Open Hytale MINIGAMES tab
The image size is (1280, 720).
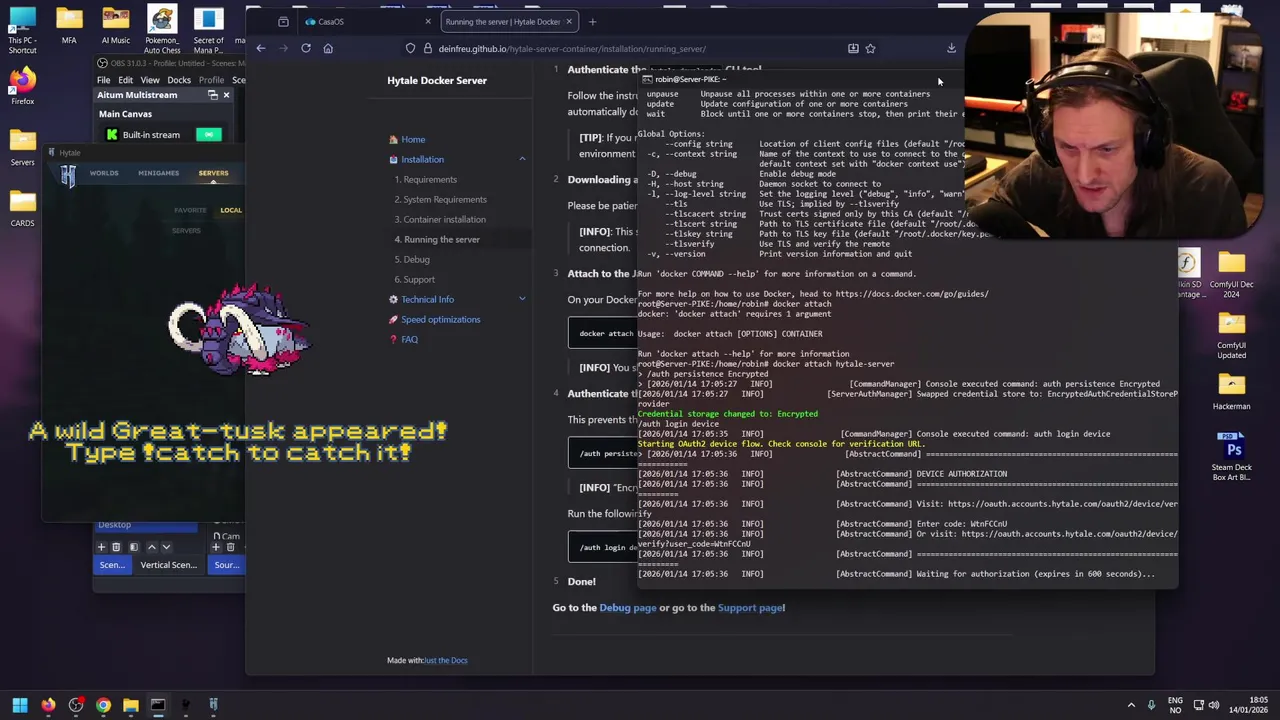click(158, 173)
